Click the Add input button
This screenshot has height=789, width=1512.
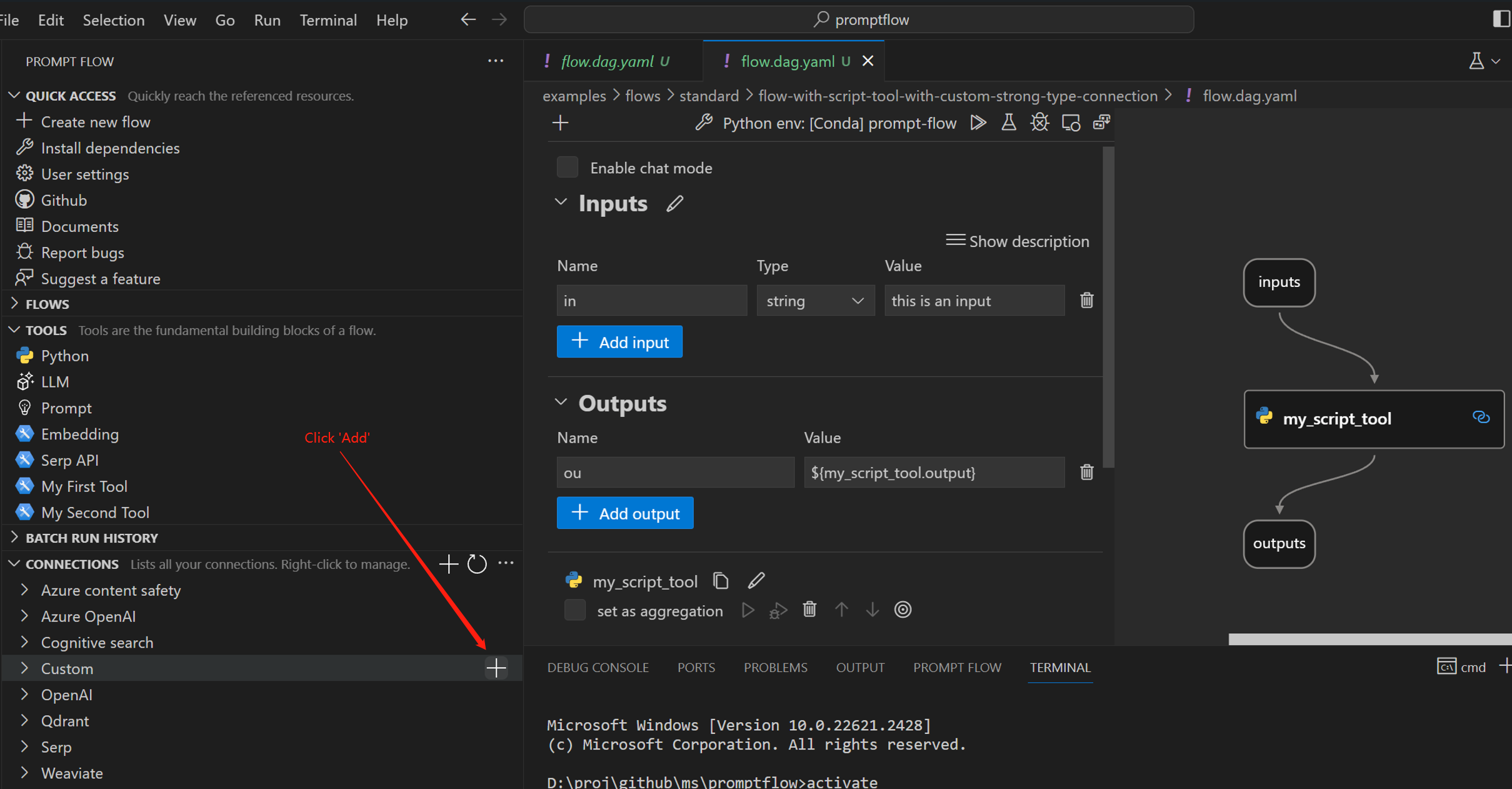pos(619,342)
